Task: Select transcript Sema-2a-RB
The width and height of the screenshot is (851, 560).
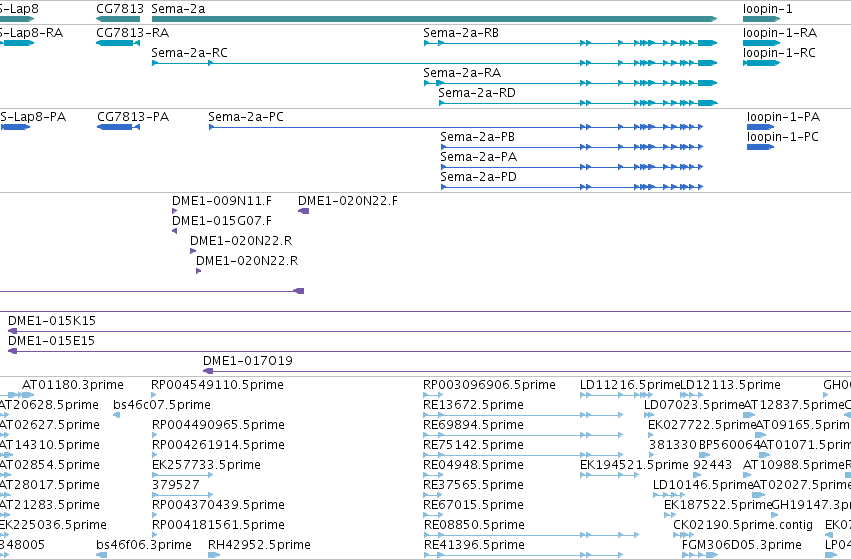Action: pos(570,43)
